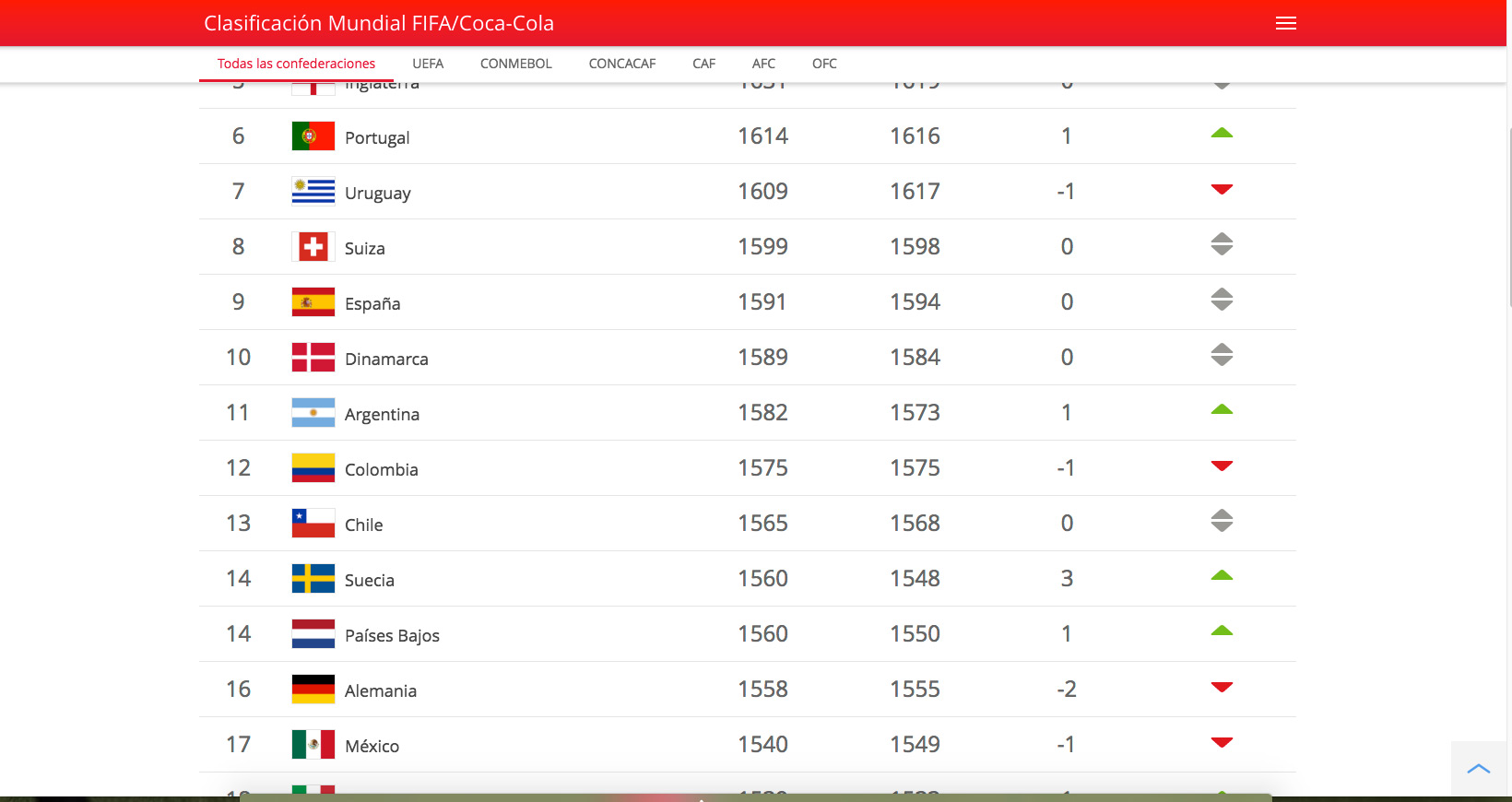Open the Portugal team link
The image size is (1512, 802).
tap(377, 137)
